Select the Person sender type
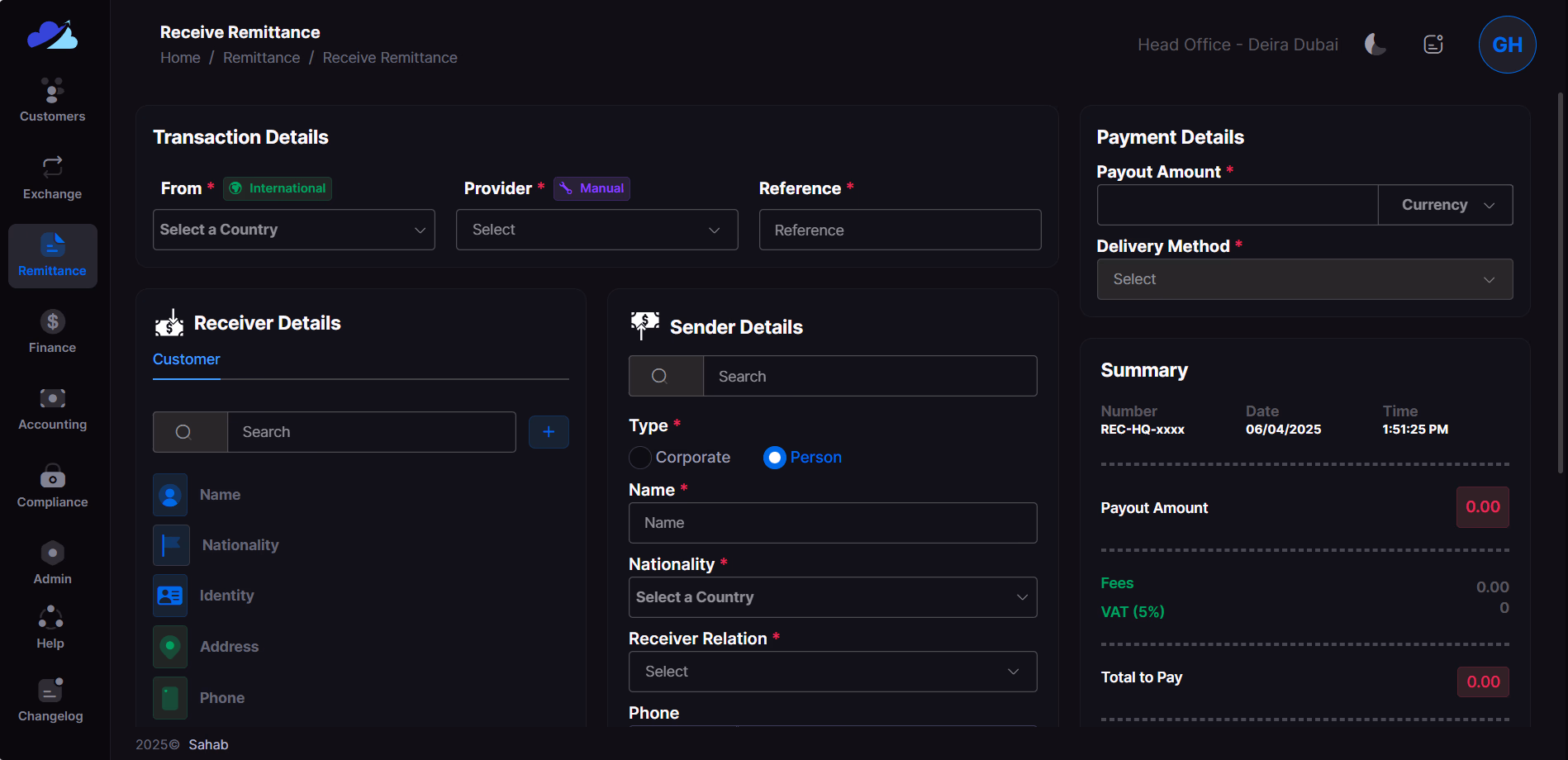 (x=774, y=458)
